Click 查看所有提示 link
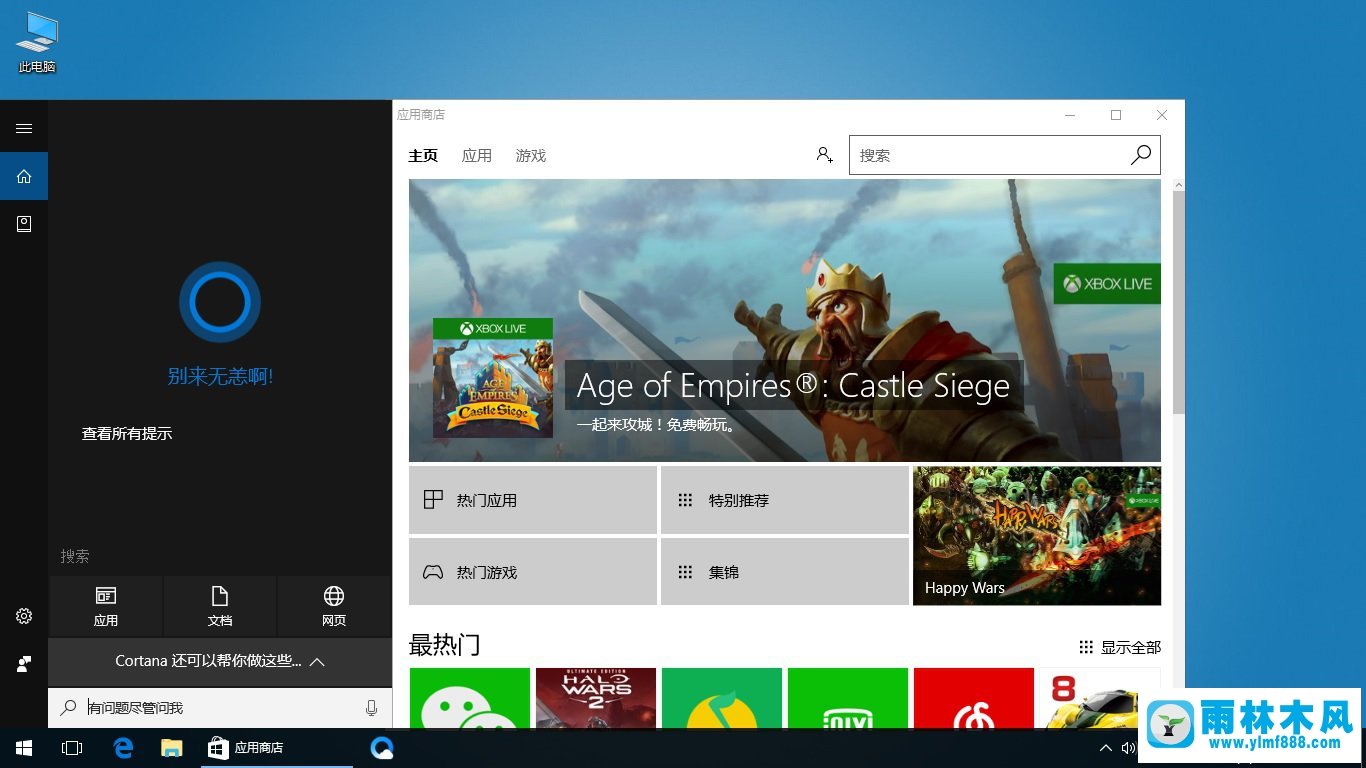Screen dimensions: 1366x768 127,434
